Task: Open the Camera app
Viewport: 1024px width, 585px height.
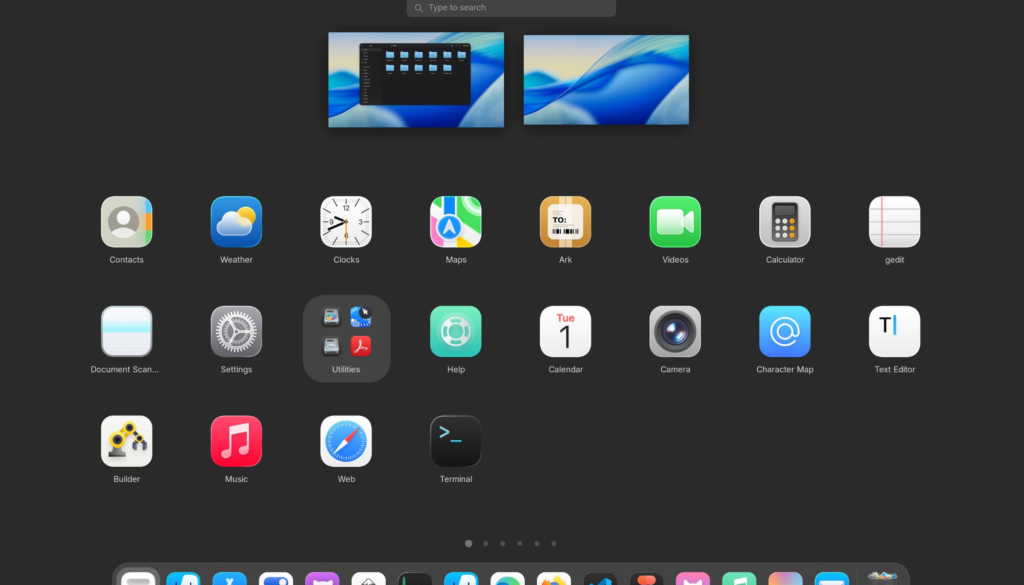Action: click(x=675, y=332)
